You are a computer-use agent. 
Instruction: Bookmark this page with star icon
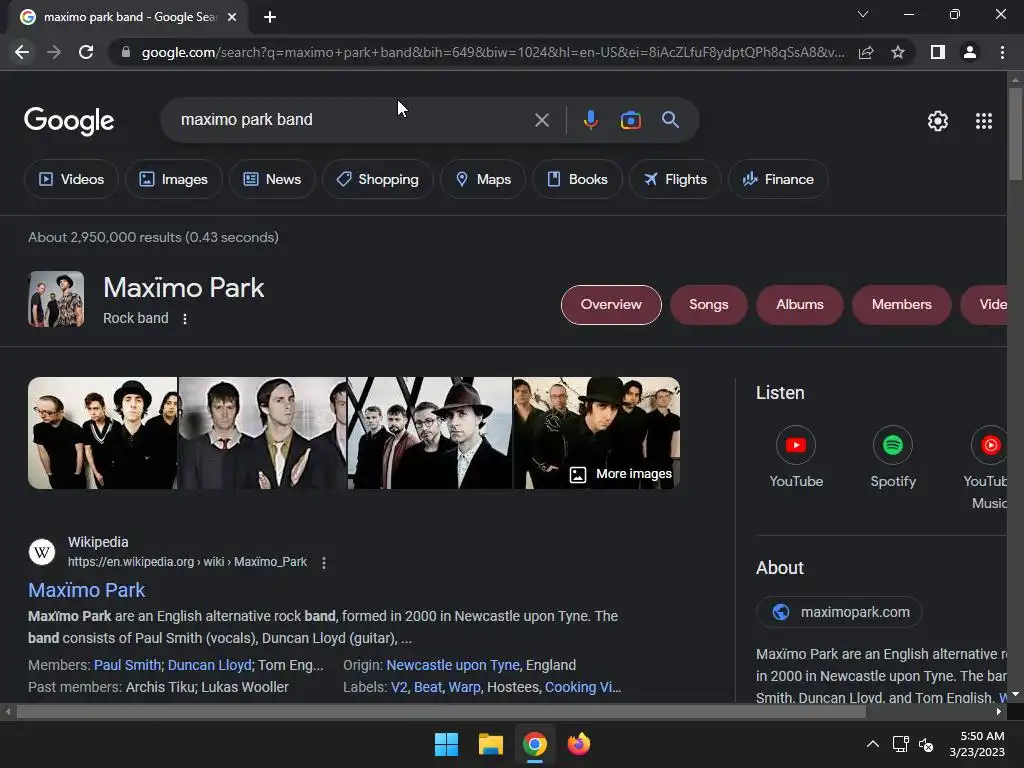(898, 52)
